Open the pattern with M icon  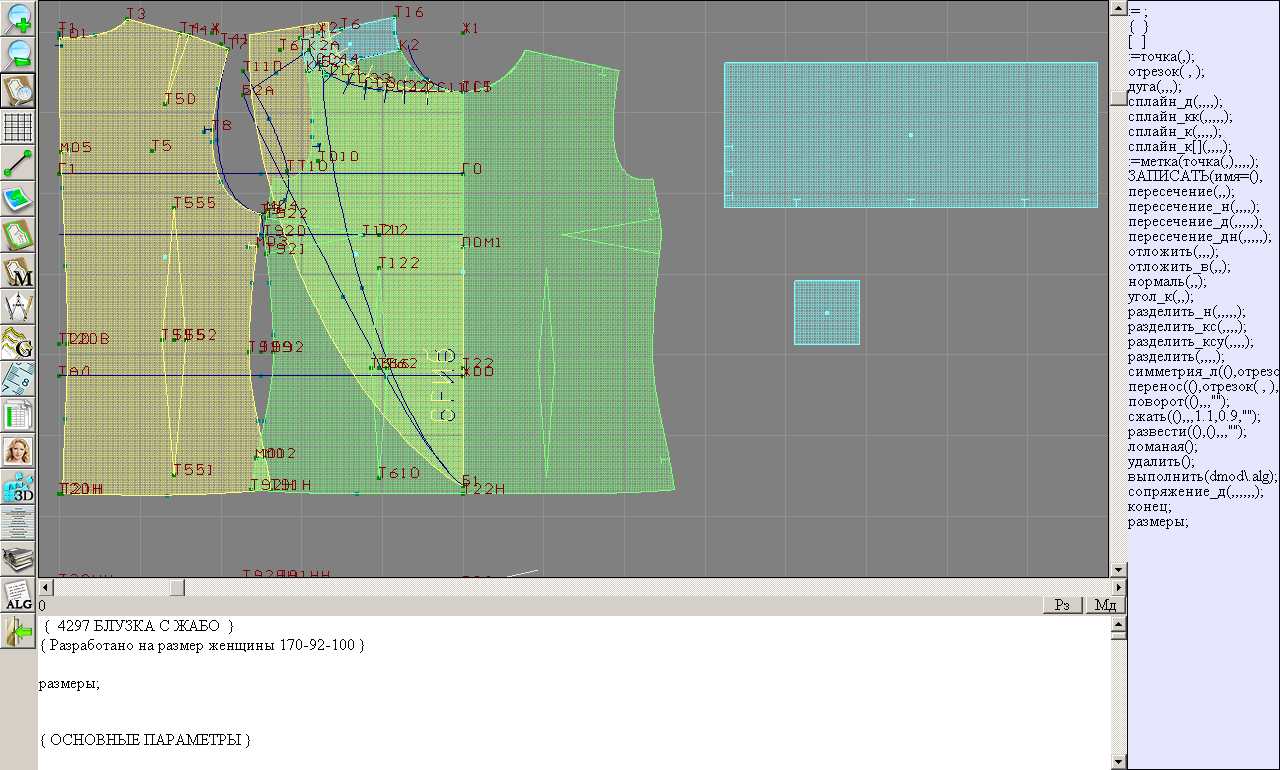tap(19, 271)
